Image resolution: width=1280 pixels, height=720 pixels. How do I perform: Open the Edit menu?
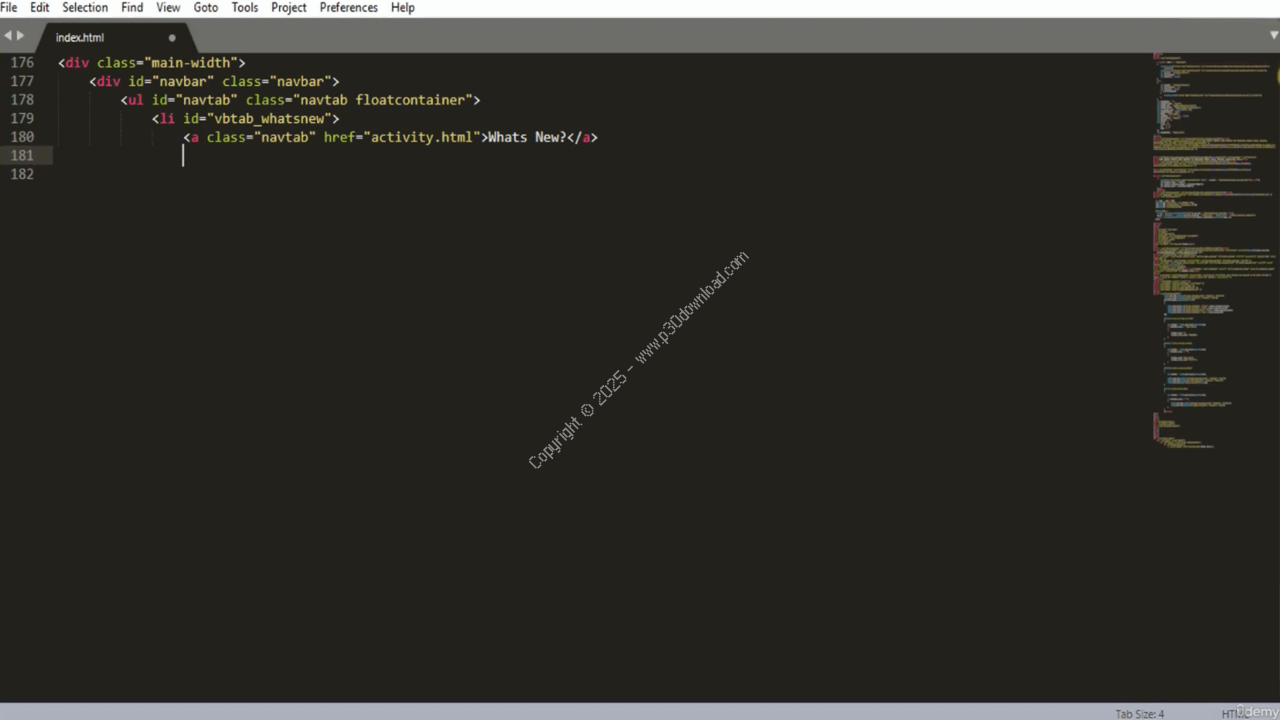[x=40, y=7]
